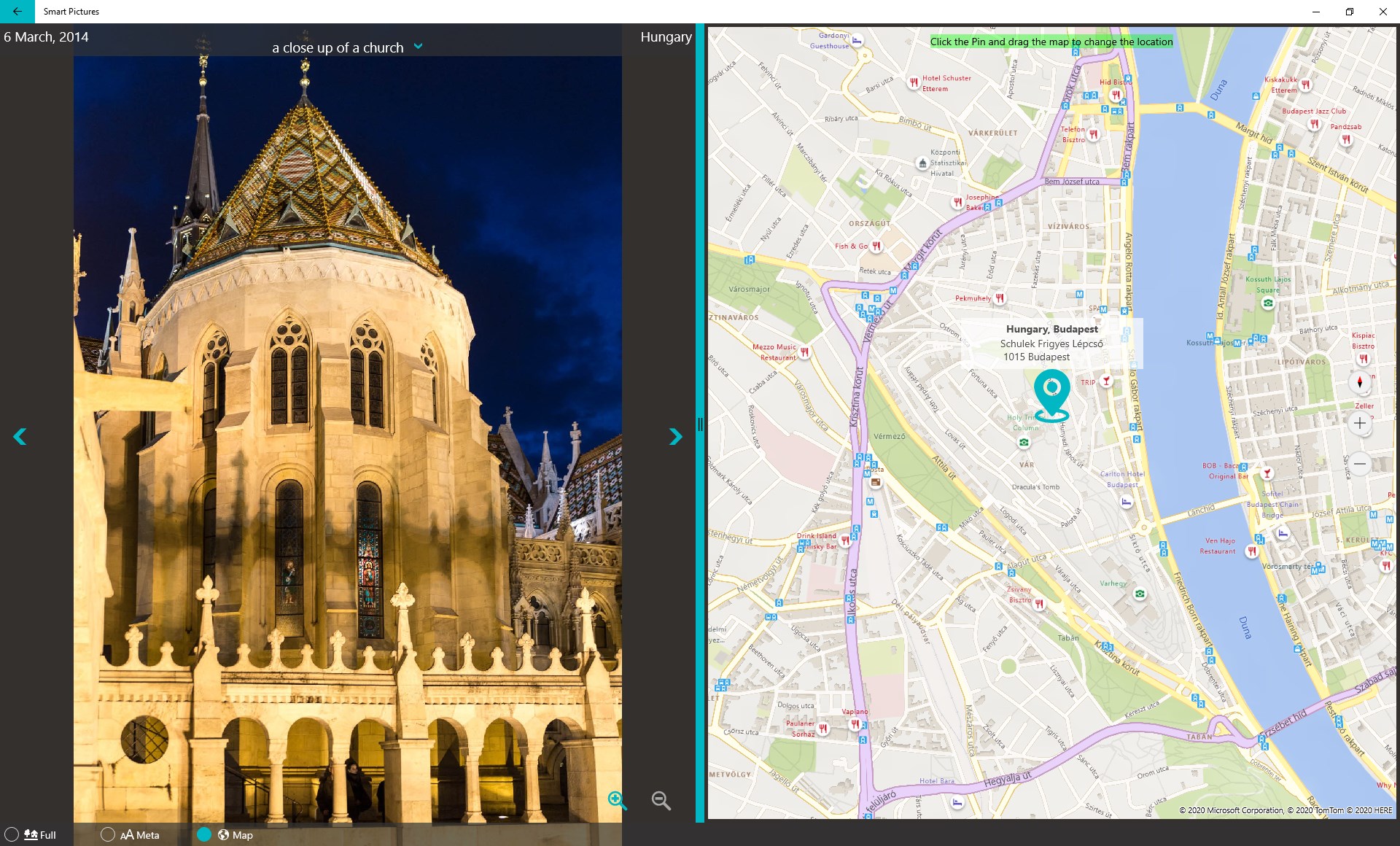Select the Full view radio button
The width and height of the screenshot is (1400, 846).
click(x=12, y=834)
